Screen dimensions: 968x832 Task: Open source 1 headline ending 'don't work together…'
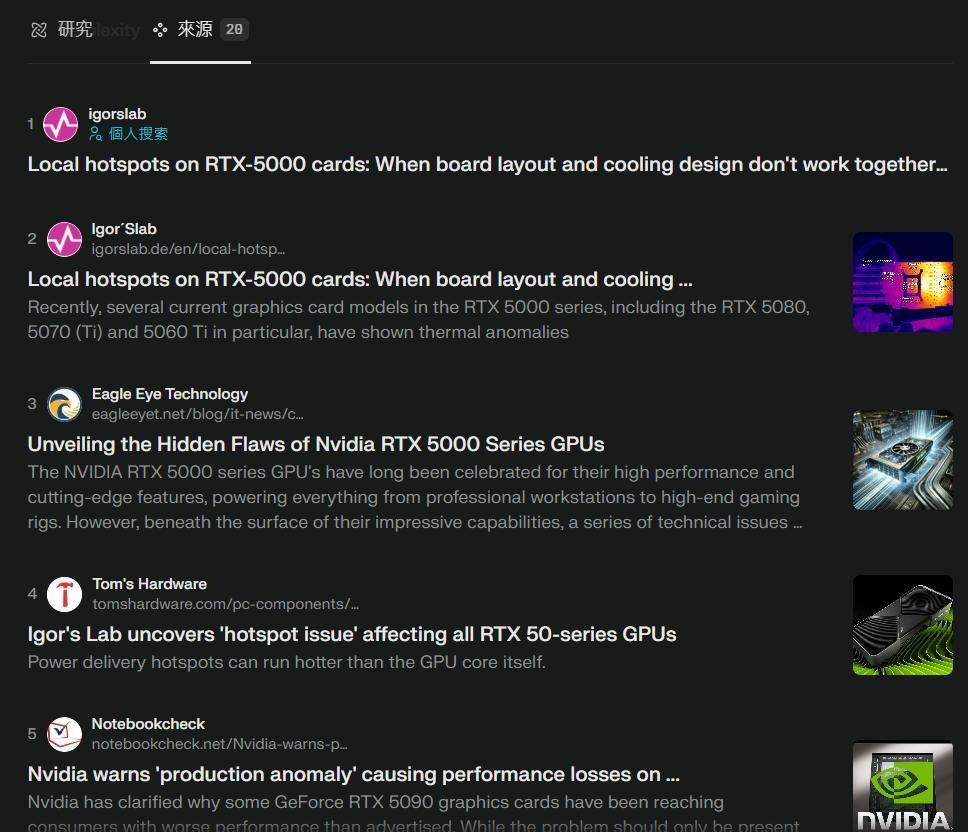488,164
